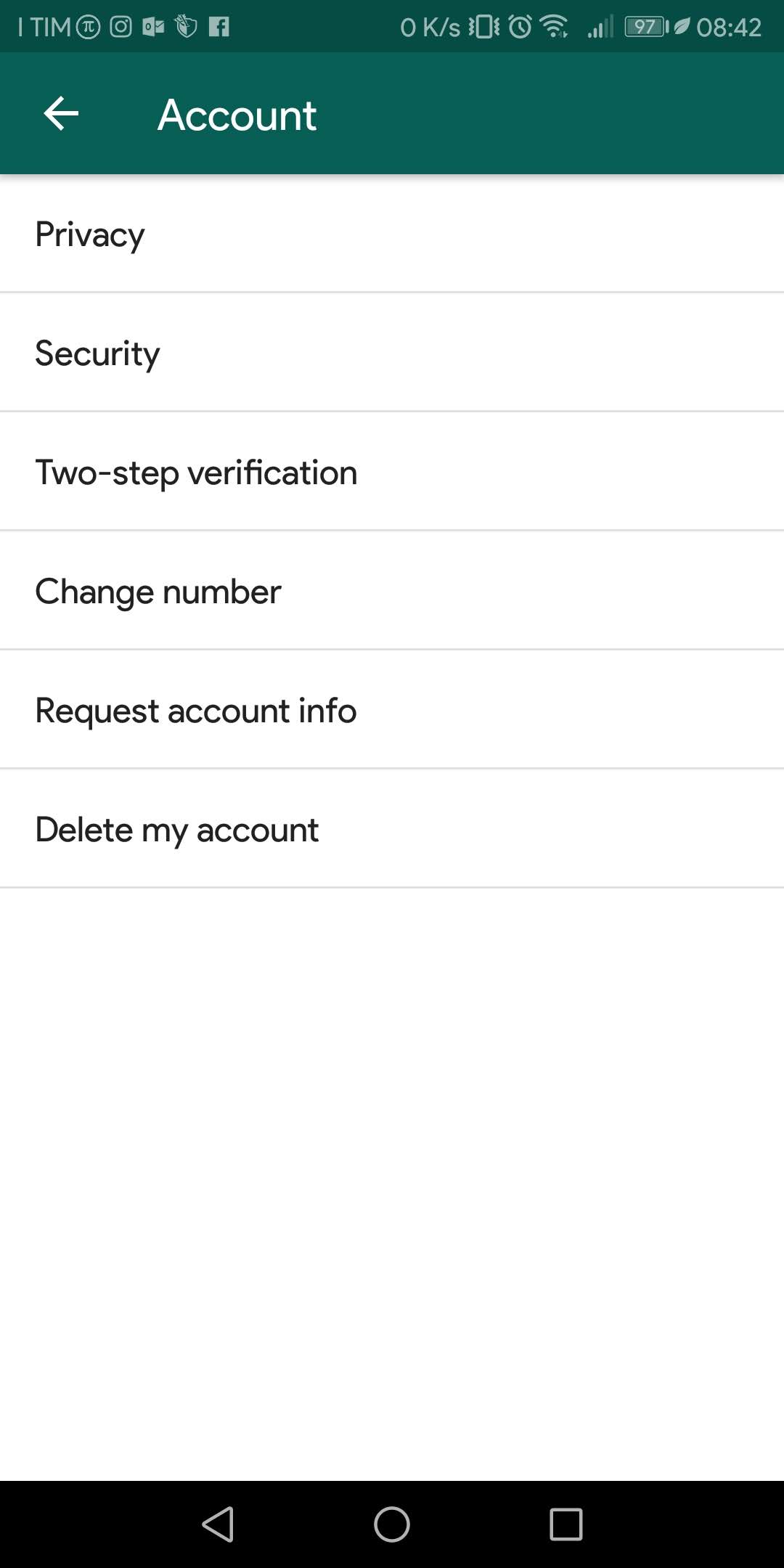Tap the clock showing 08:42
The height and width of the screenshot is (1568, 784).
[x=728, y=27]
